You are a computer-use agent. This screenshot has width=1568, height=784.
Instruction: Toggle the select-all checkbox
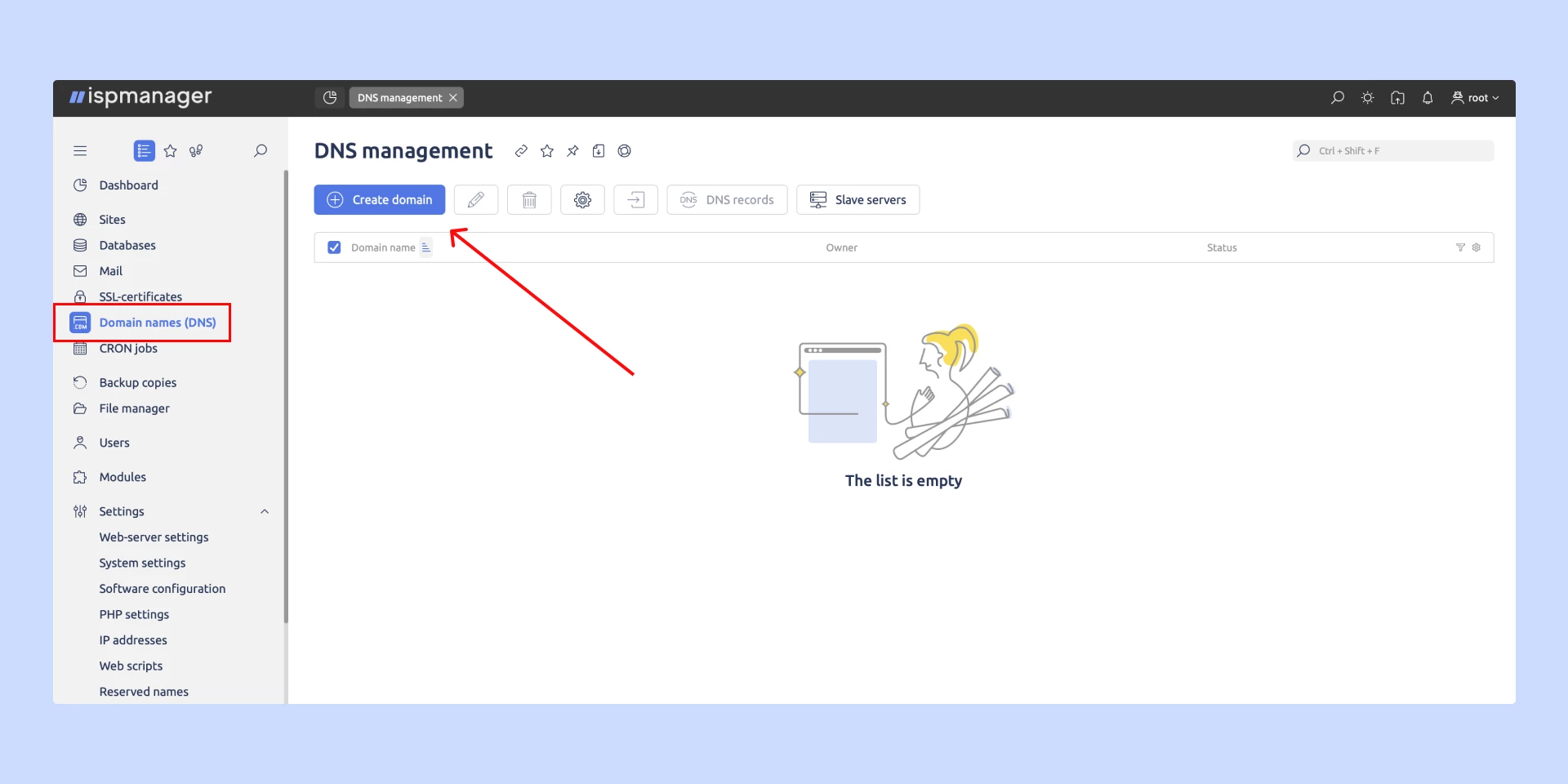click(x=334, y=247)
